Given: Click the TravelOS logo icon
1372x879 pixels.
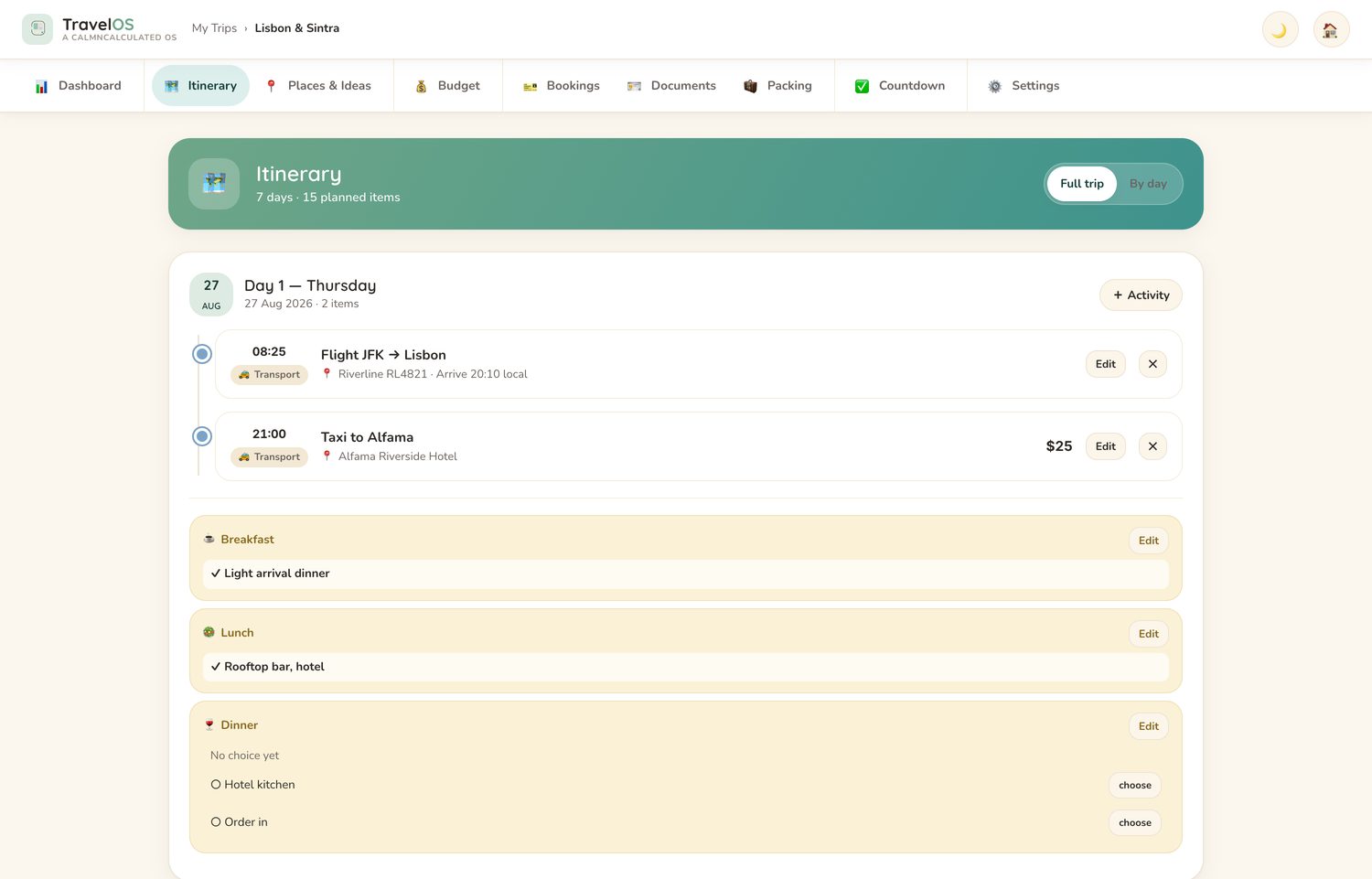Looking at the screenshot, I should 38,29.
